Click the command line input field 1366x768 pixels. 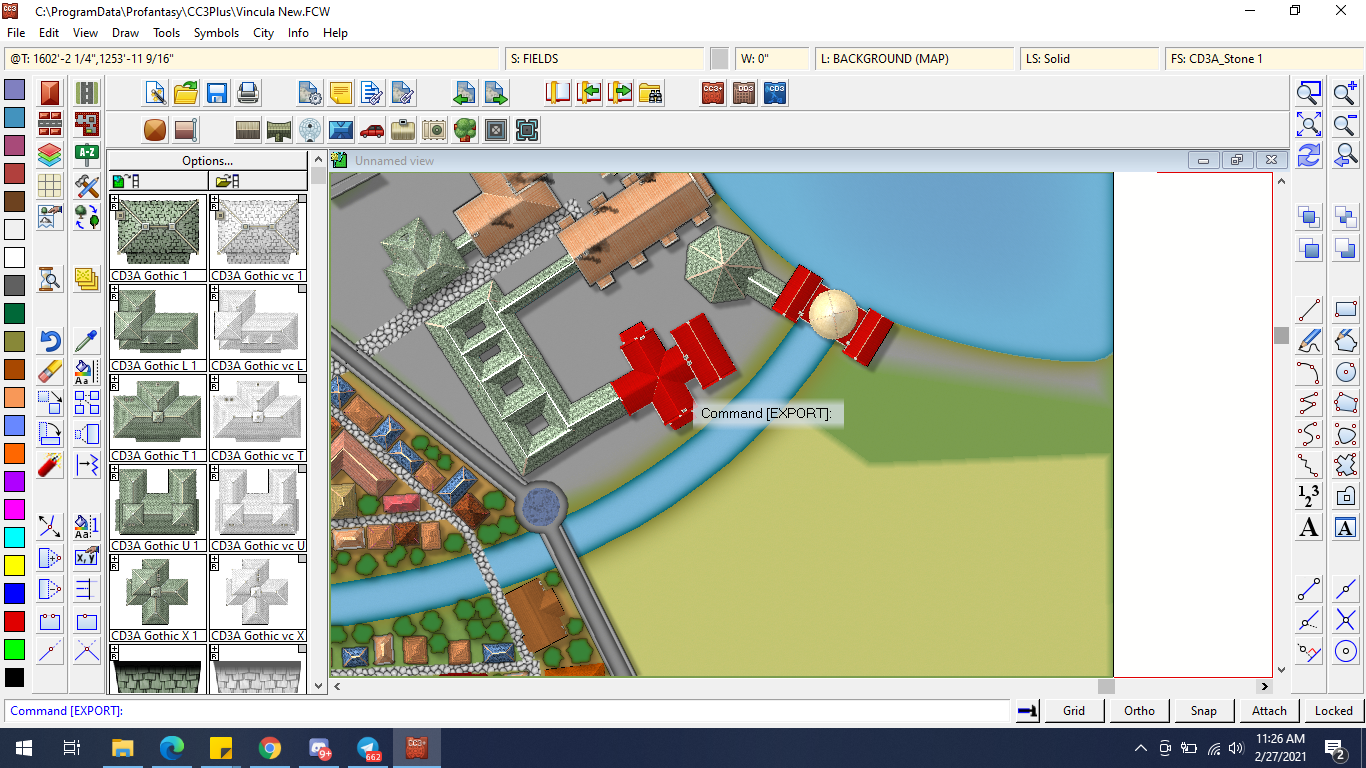508,711
